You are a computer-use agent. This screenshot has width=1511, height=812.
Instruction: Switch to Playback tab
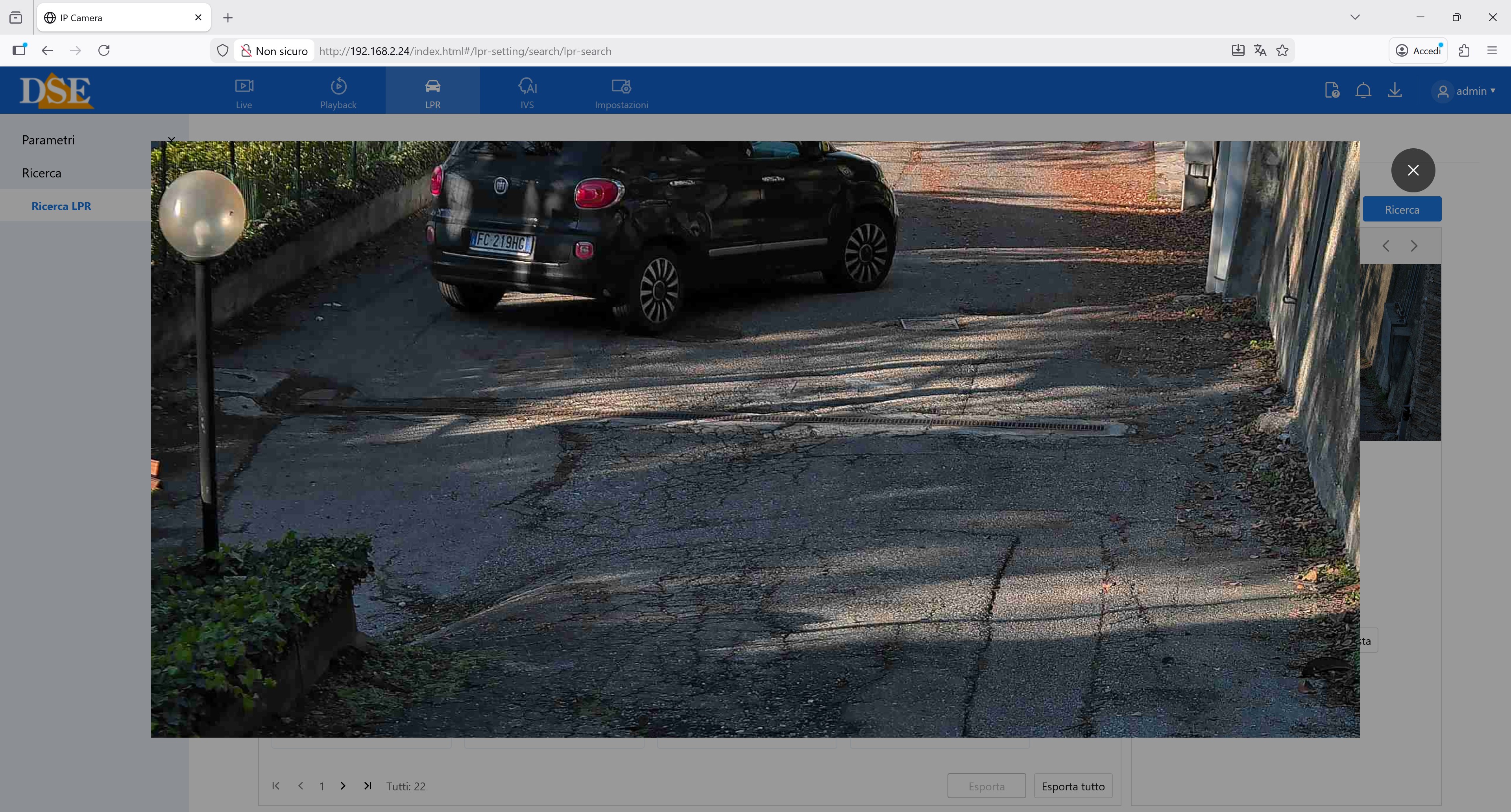(338, 92)
